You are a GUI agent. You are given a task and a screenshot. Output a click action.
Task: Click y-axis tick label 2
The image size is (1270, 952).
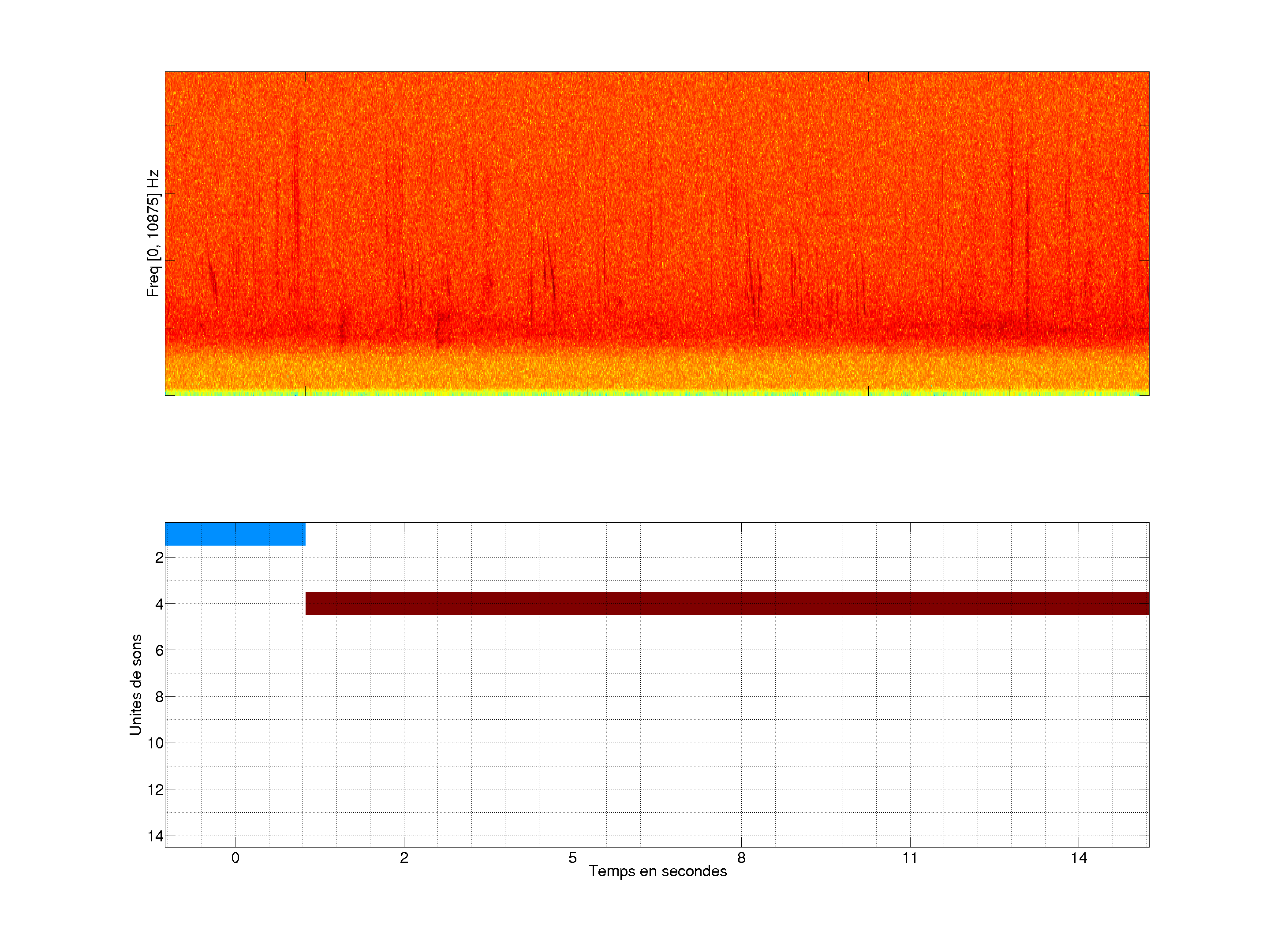[159, 558]
